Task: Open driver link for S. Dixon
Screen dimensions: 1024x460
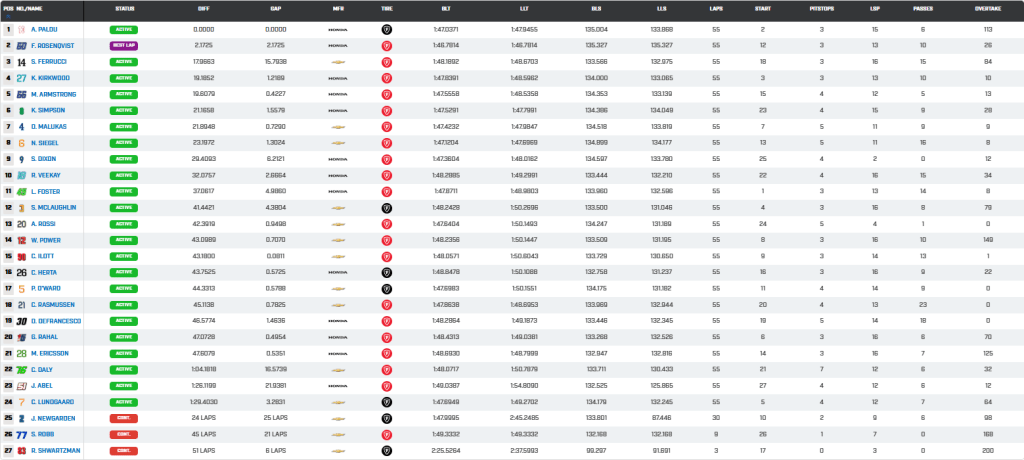Action: coord(44,159)
